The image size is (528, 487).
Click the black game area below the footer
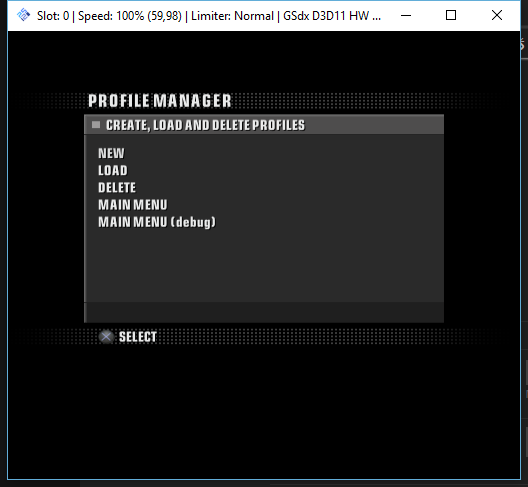coord(264,411)
